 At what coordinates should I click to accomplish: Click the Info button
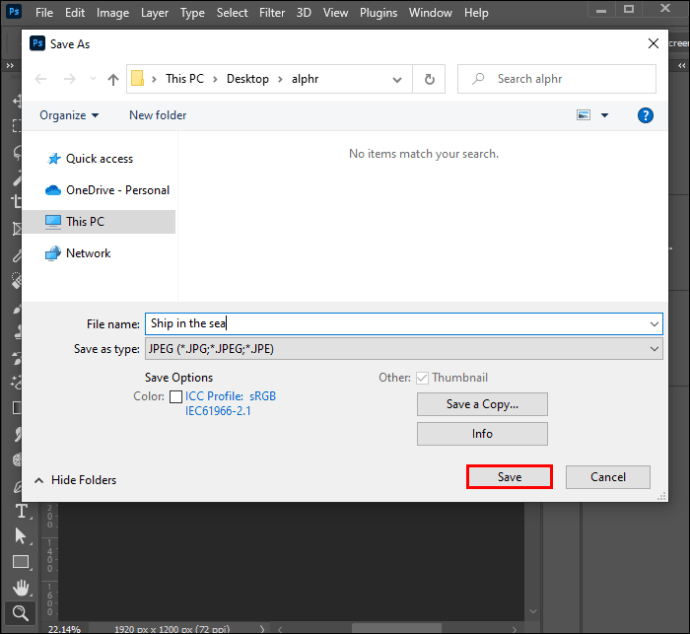[x=482, y=434]
